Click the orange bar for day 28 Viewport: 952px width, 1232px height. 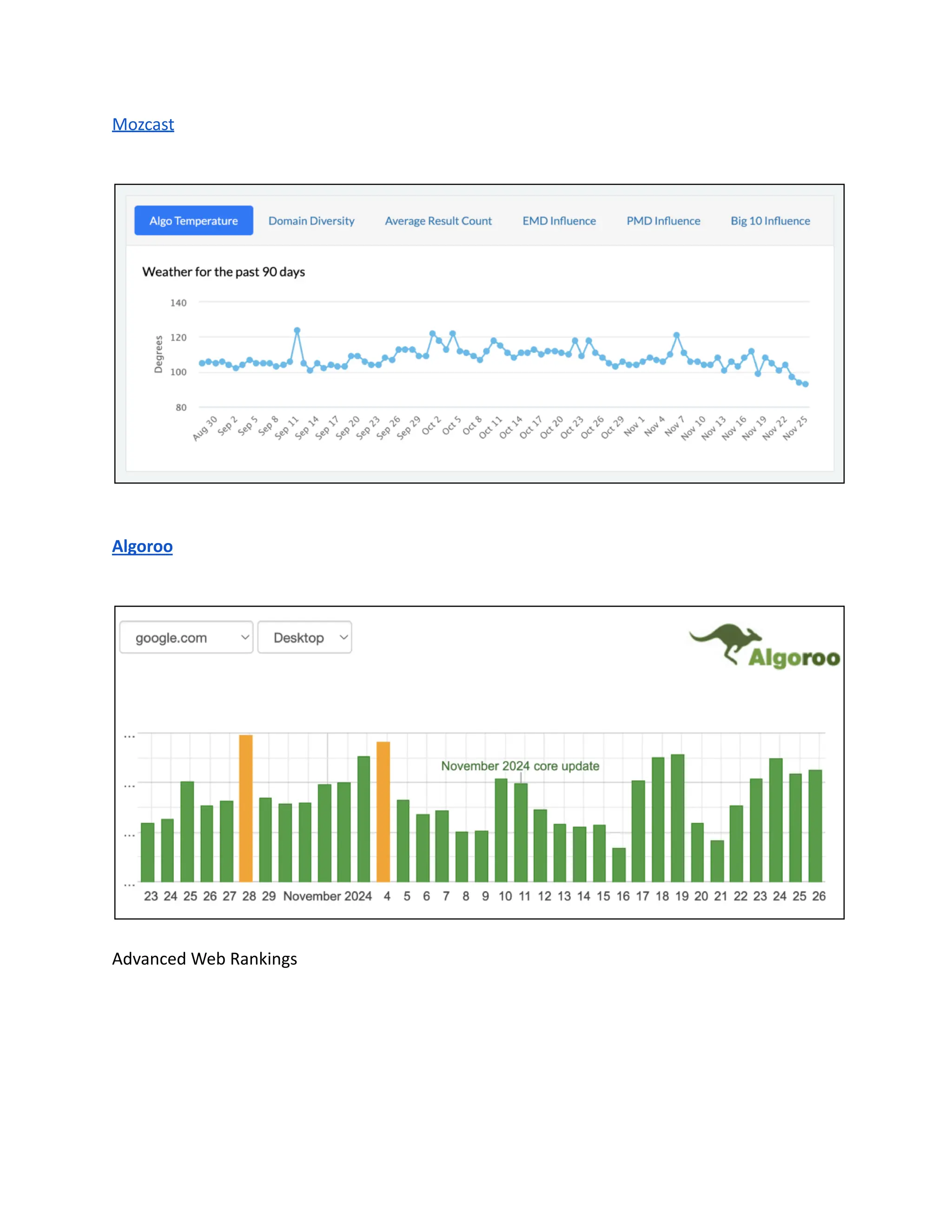[x=246, y=808]
